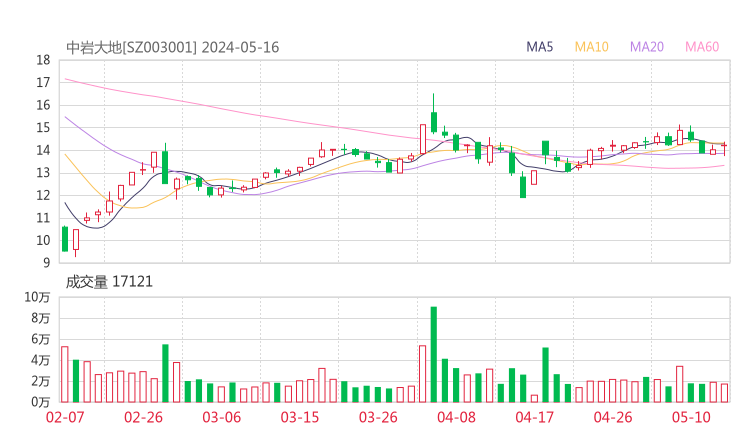Click the chart title 中岩大地[SZ003001] 2024-05-16
The height and width of the screenshot is (440, 740).
pyautogui.click(x=173, y=48)
